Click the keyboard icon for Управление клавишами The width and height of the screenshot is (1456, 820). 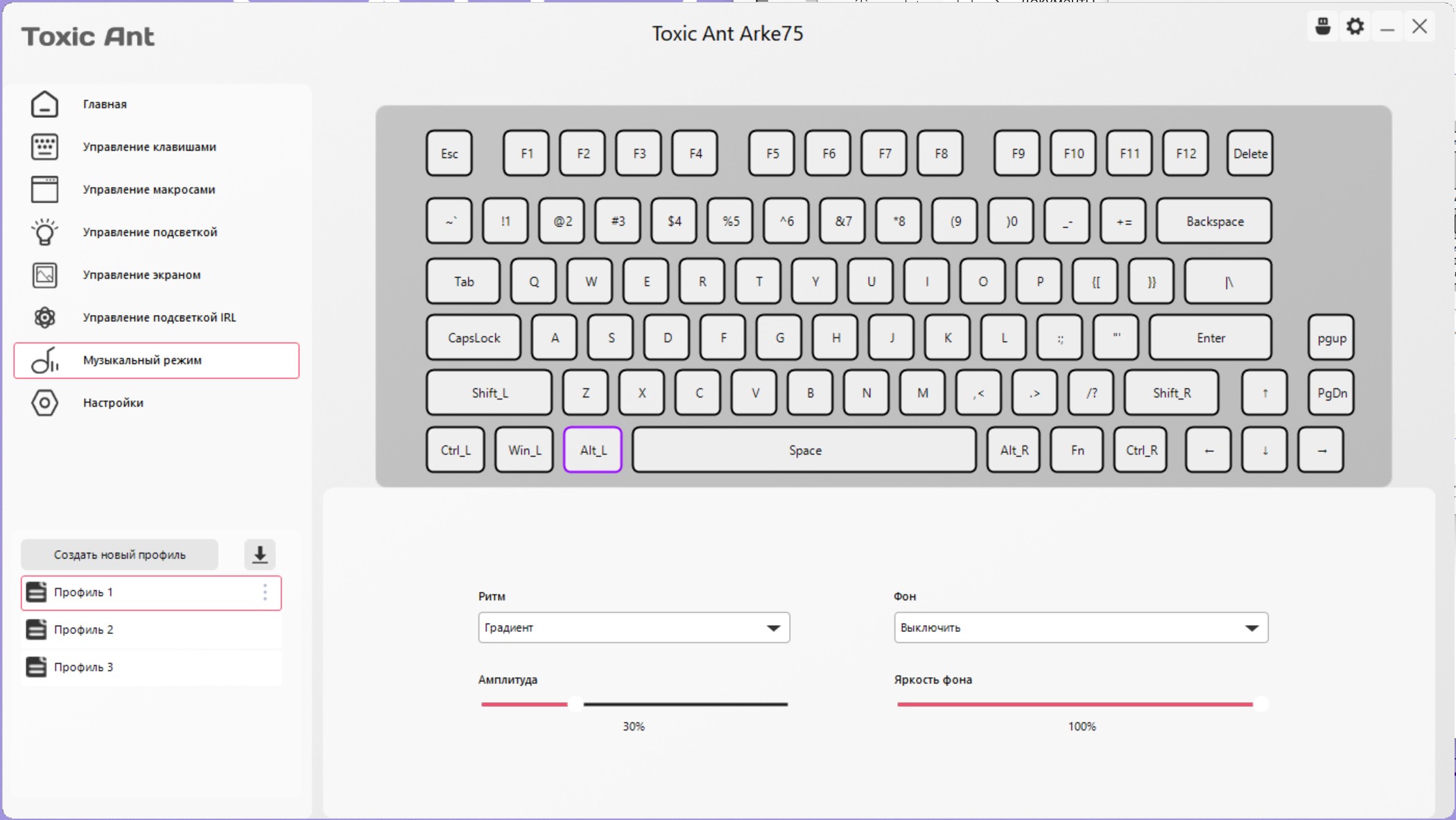[44, 147]
